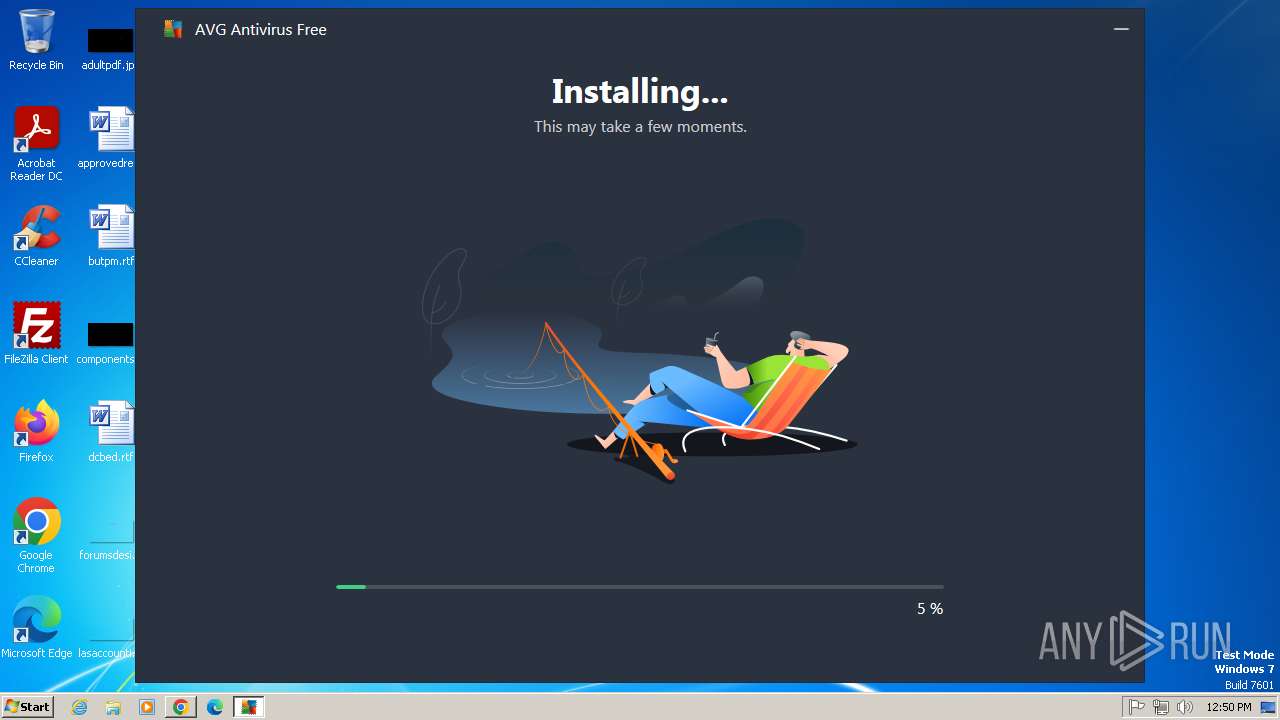Click the Installing... heading
Viewport: 1280px width, 720px height.
[640, 92]
